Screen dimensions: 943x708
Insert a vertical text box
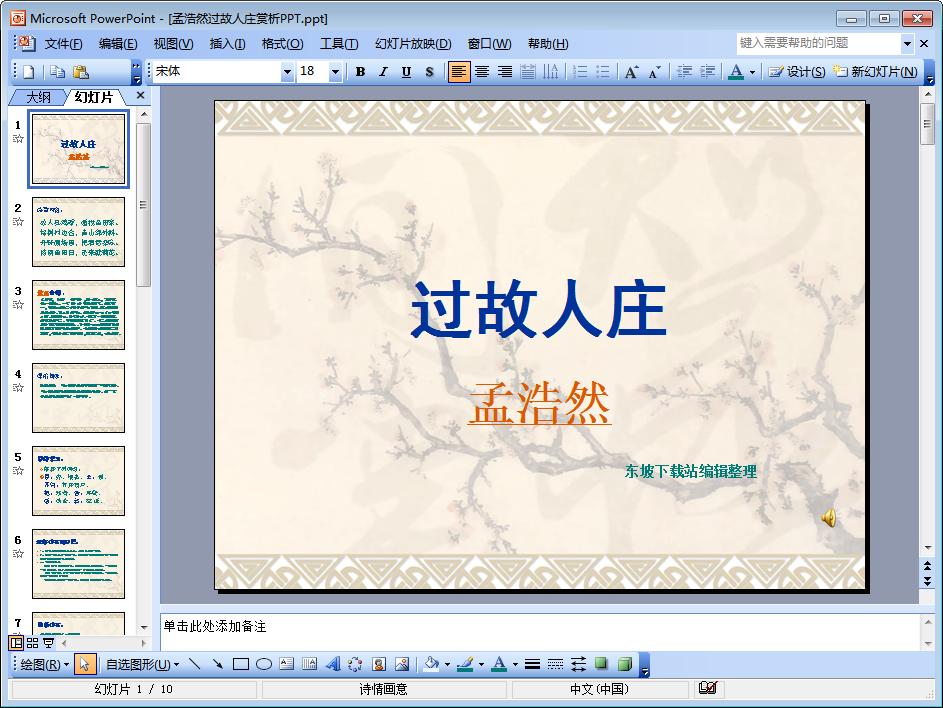[309, 664]
